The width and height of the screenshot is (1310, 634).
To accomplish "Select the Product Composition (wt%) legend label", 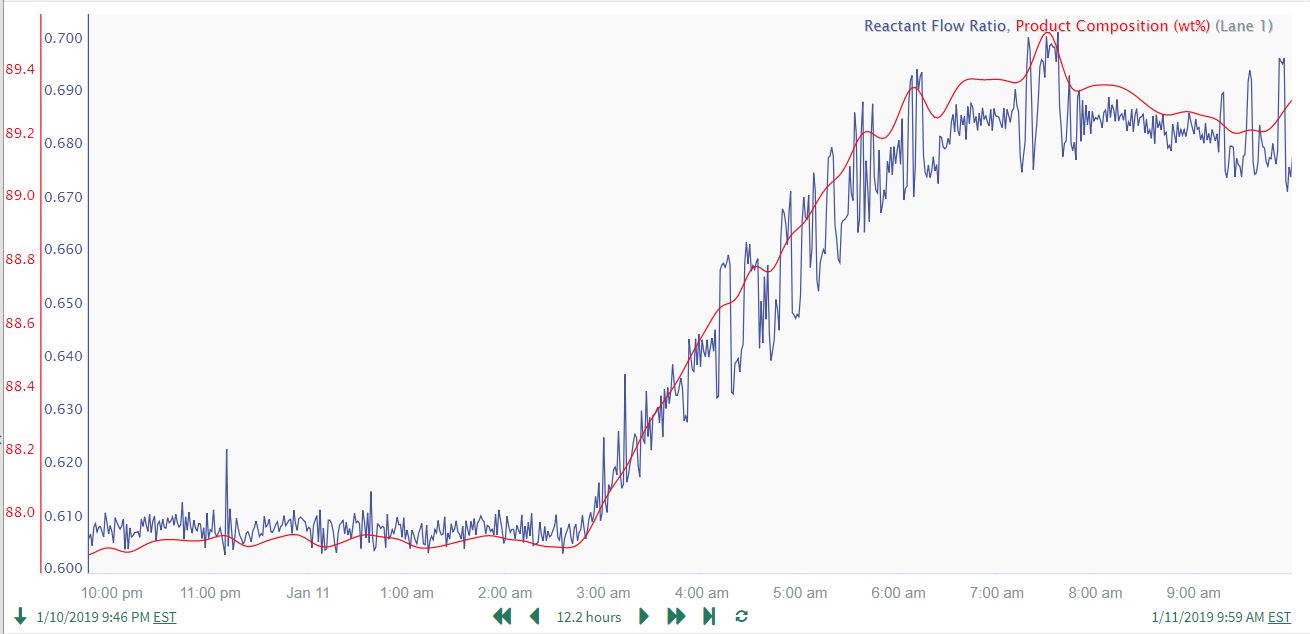I will click(x=1113, y=26).
